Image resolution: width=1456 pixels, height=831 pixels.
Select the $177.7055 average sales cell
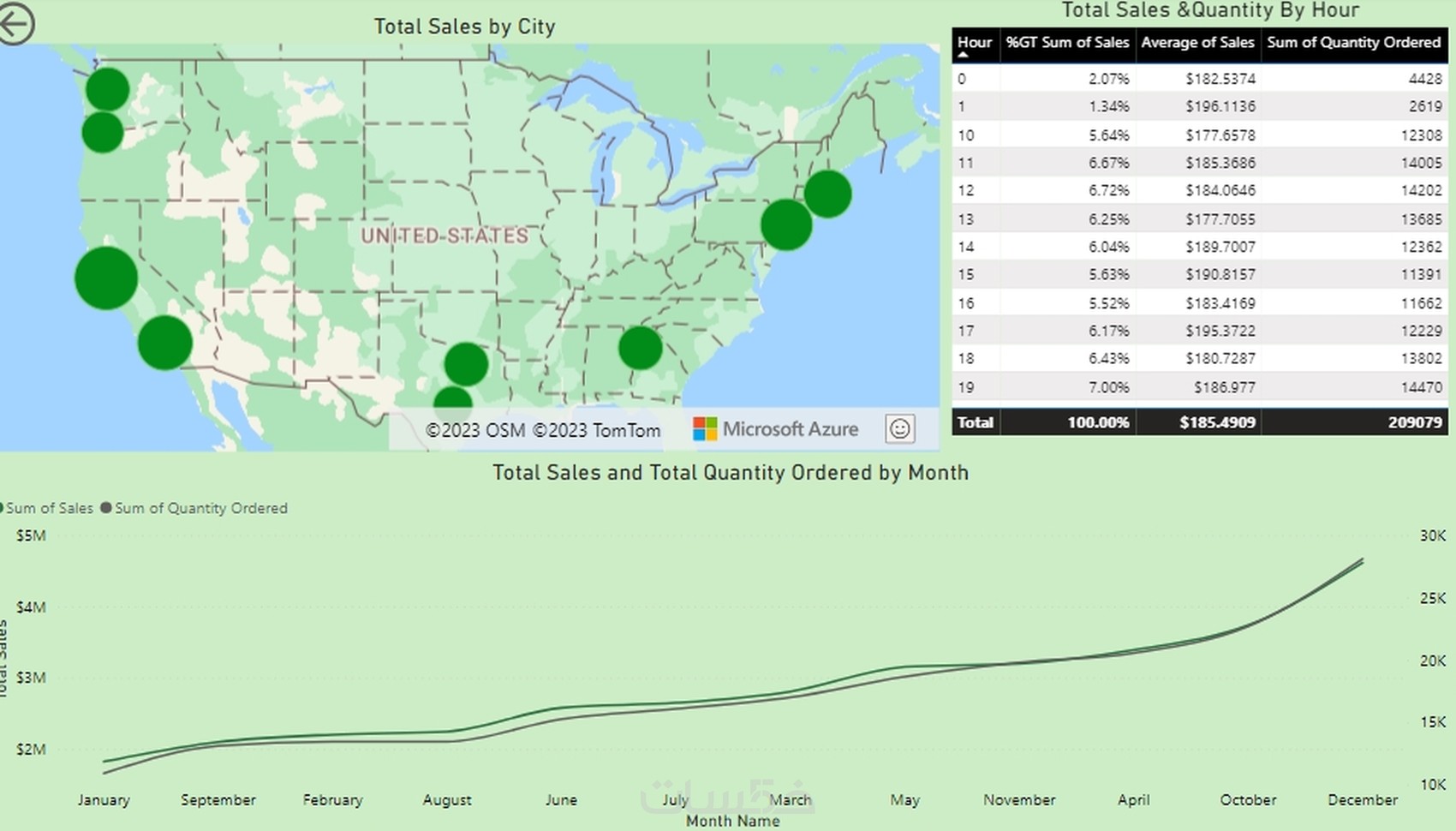[x=1220, y=218]
